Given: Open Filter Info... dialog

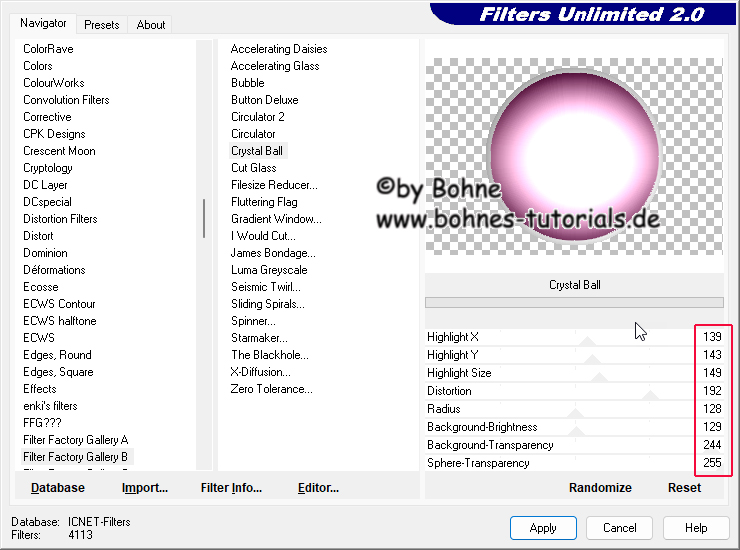Looking at the screenshot, I should coord(231,488).
